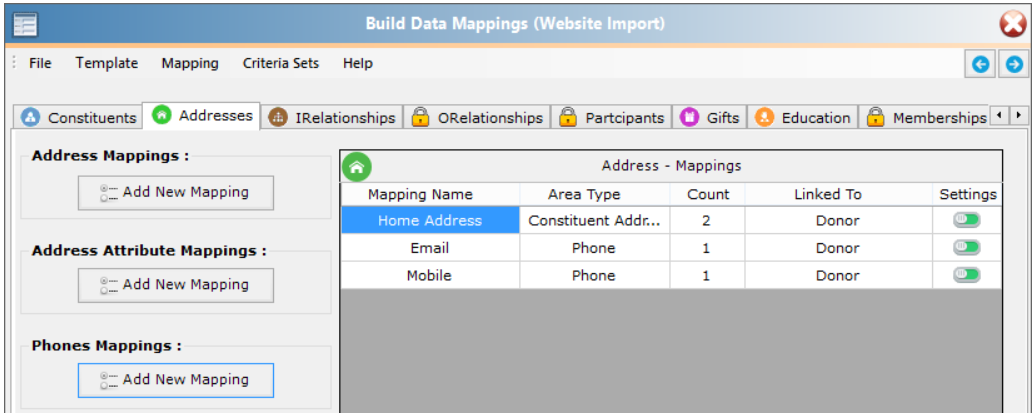Open the Criteria Sets menu
Screen dimensions: 1035x413
point(281,63)
